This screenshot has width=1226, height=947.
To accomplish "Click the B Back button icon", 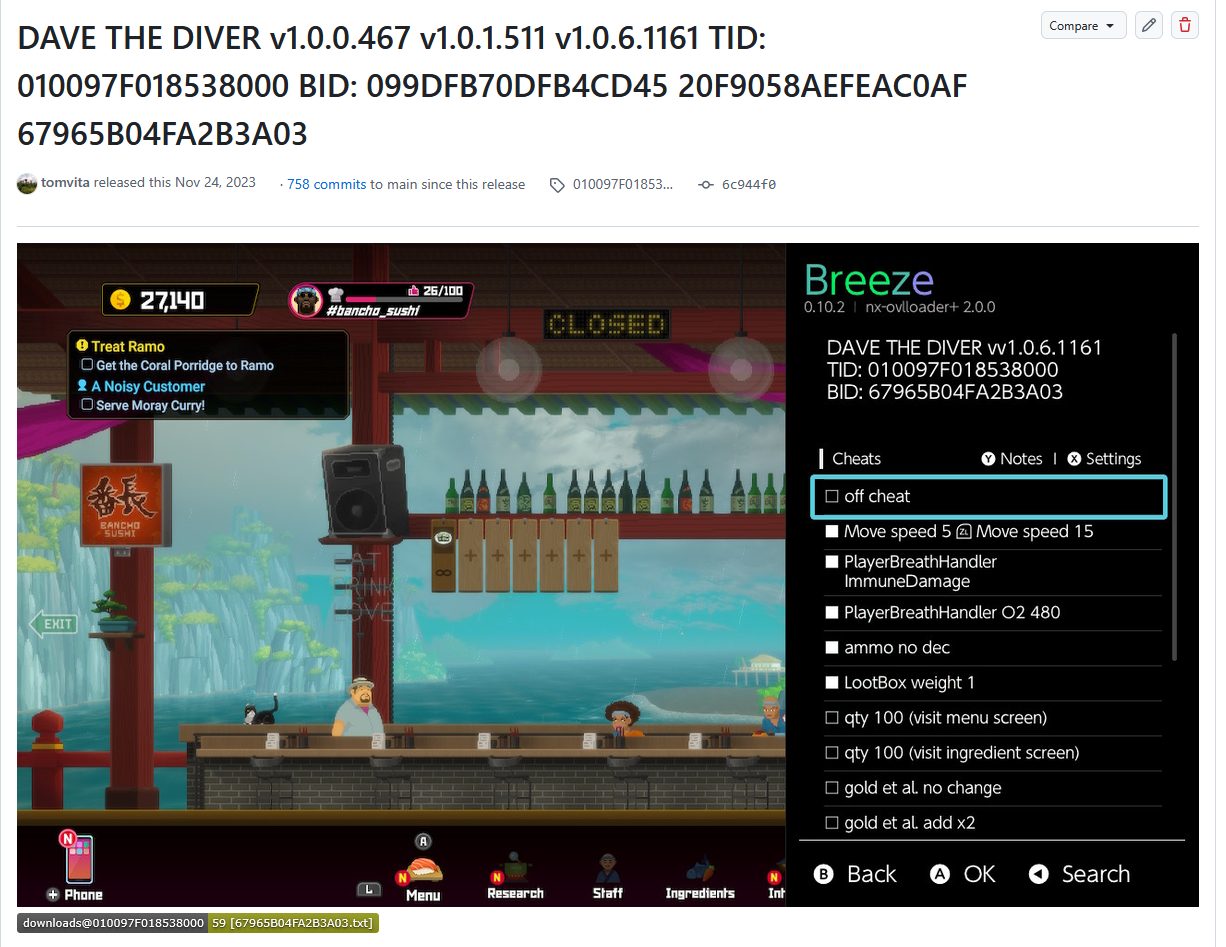I will point(824,874).
